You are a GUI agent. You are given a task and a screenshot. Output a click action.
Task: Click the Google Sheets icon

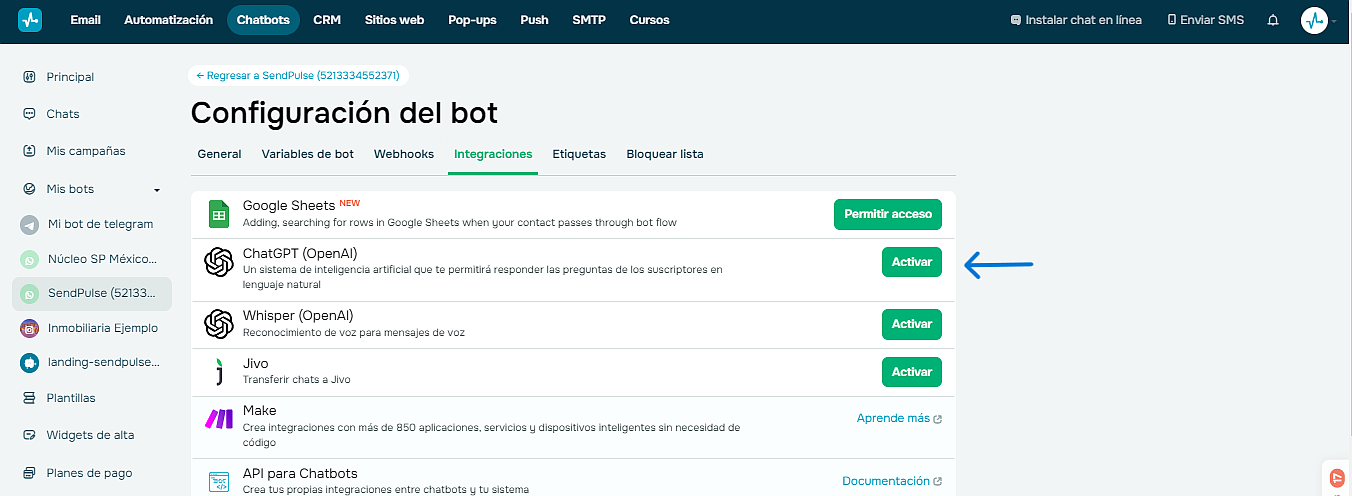219,215
